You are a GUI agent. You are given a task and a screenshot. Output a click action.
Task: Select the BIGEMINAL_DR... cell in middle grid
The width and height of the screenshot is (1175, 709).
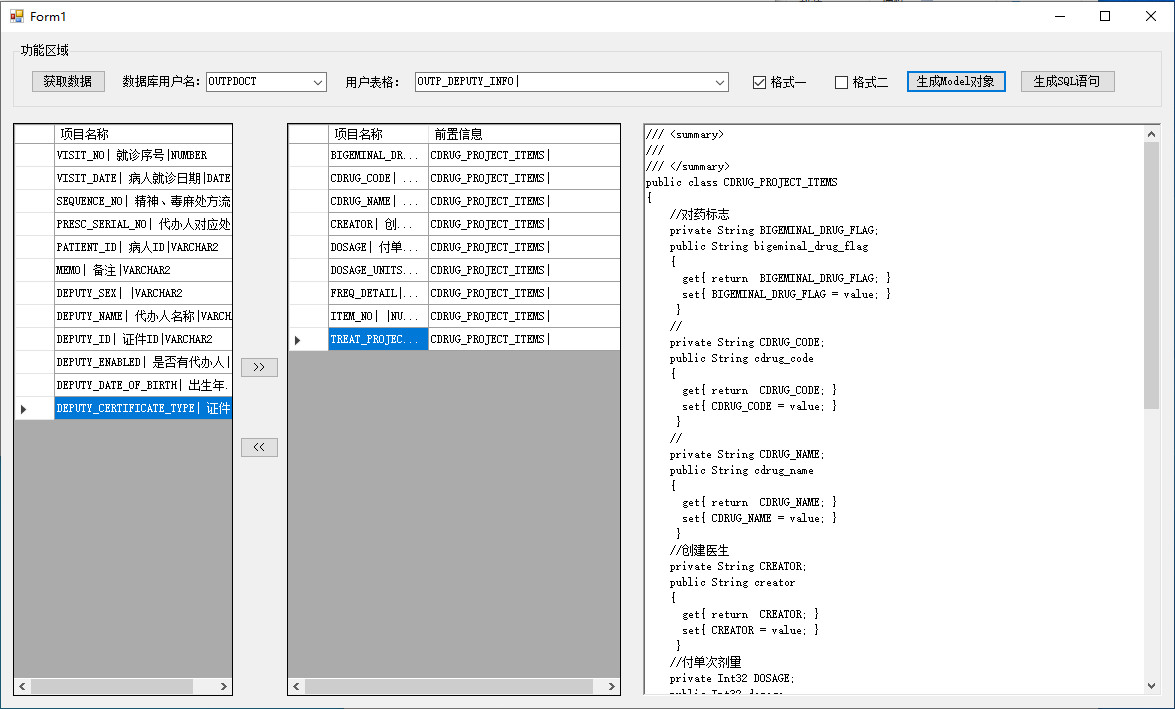coord(378,155)
